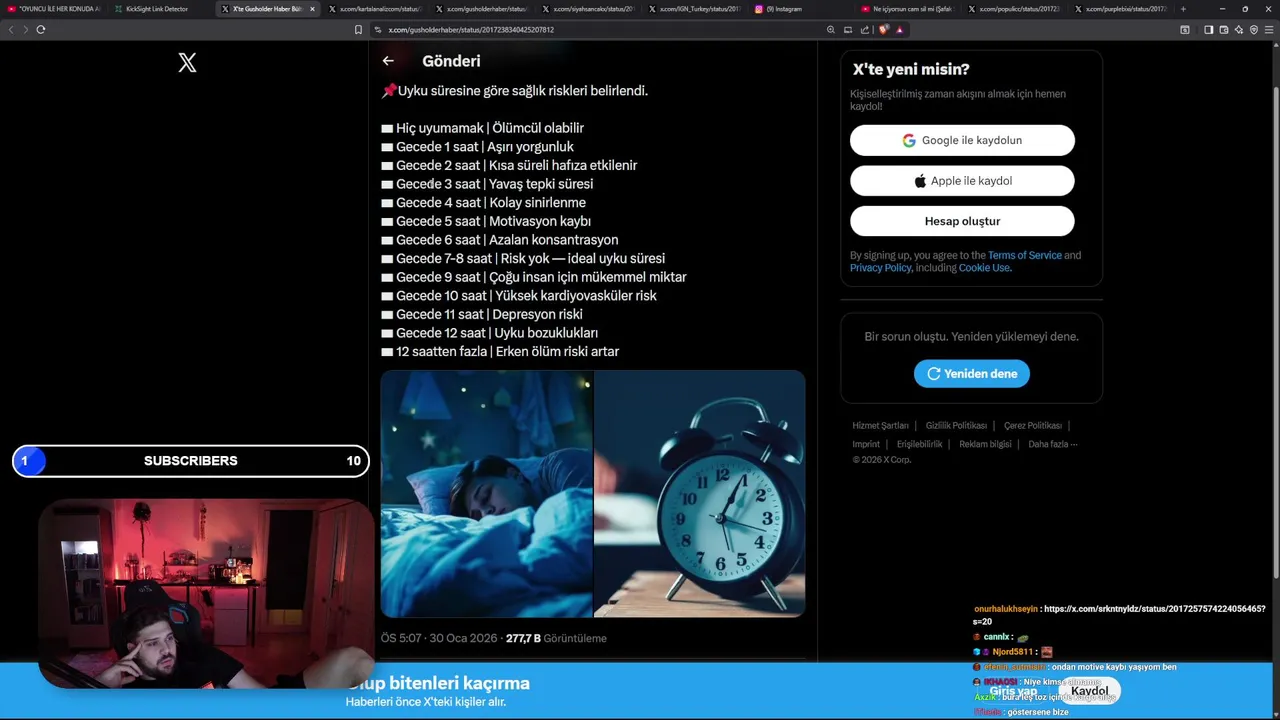This screenshot has width=1280, height=720.
Task: Click the "Kaydol" button in bottom banner
Action: click(1089, 691)
